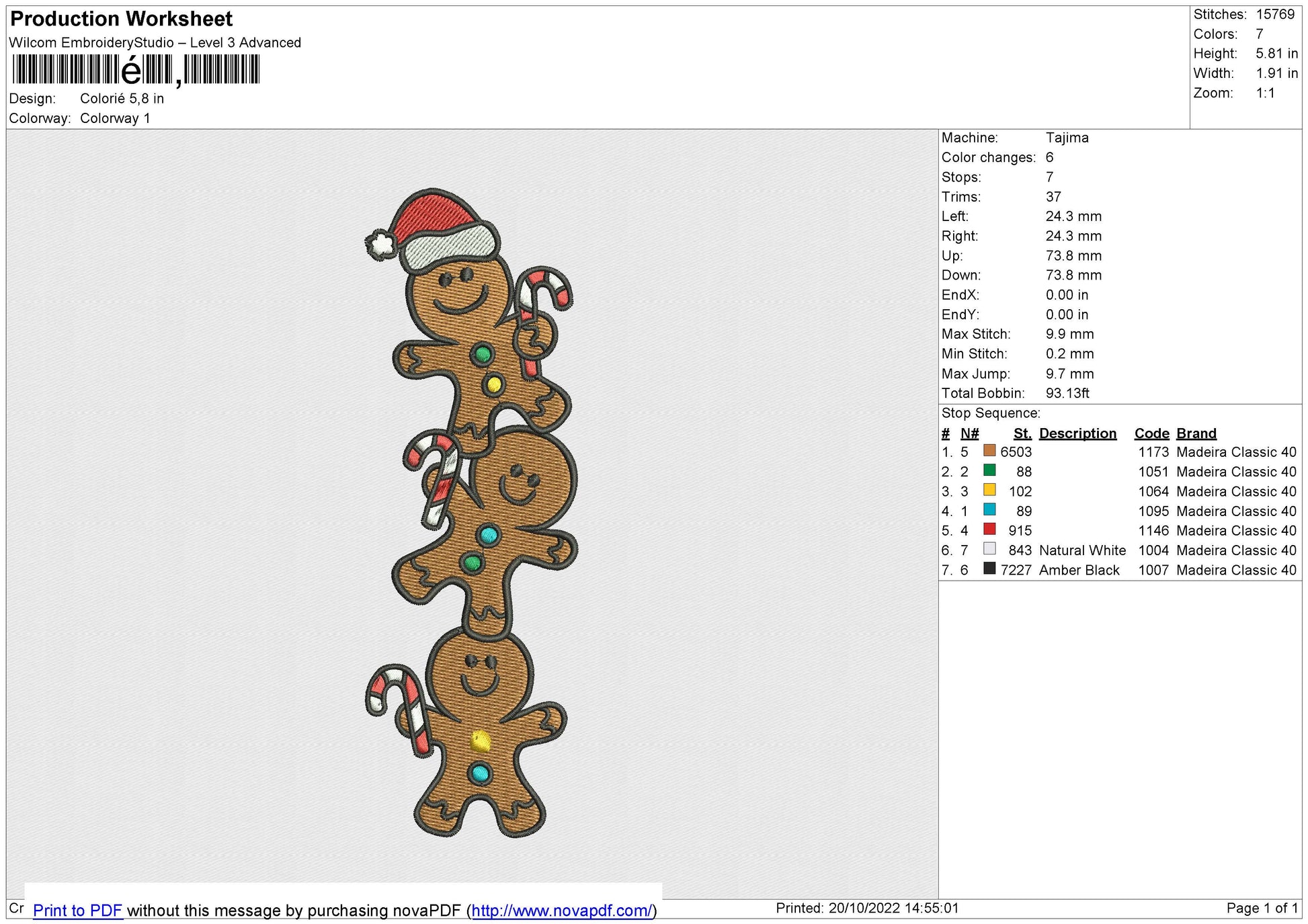Click the teal thread color swatch
1308x924 pixels.
tap(989, 509)
